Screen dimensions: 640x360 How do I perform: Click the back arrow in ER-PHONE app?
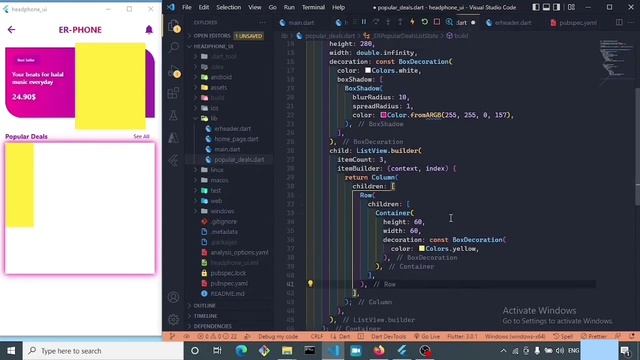click(x=11, y=29)
